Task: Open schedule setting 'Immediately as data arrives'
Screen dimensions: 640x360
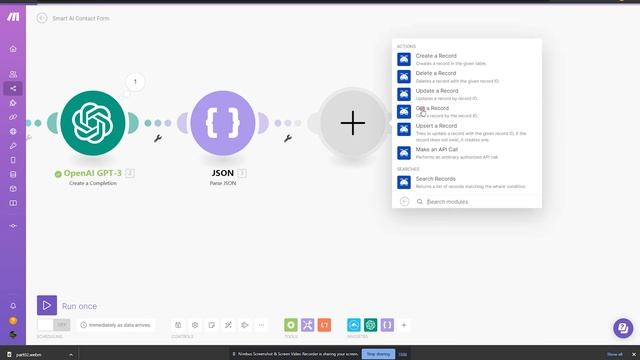Action: 116,325
